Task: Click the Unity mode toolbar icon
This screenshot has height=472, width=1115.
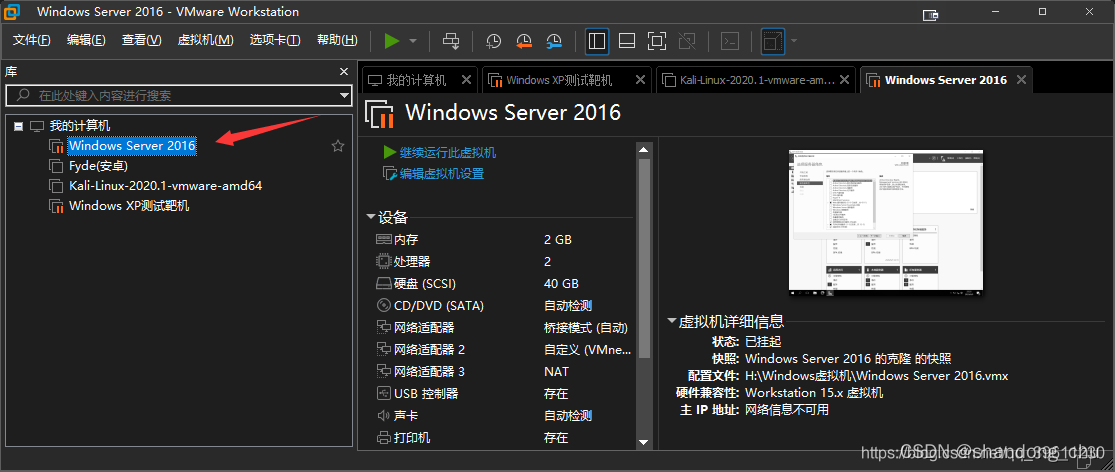Action: click(x=687, y=41)
